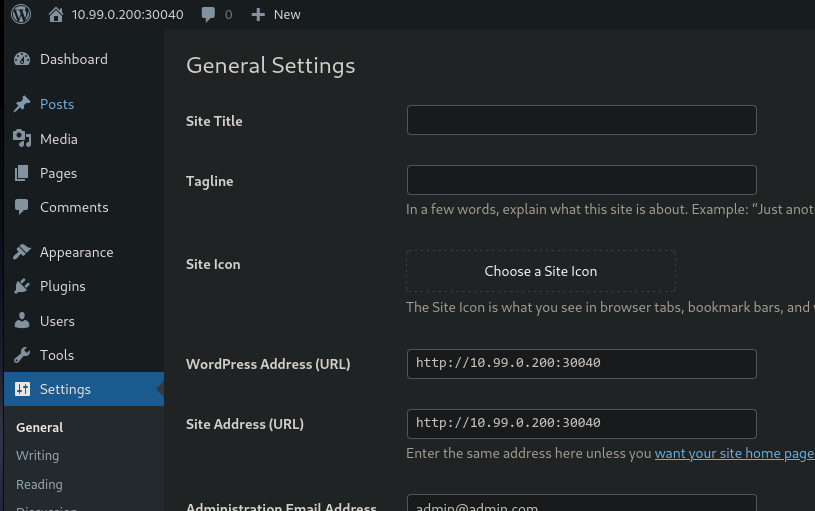The height and width of the screenshot is (511, 815).
Task: Select the Posts pushpin icon
Action: click(x=22, y=104)
